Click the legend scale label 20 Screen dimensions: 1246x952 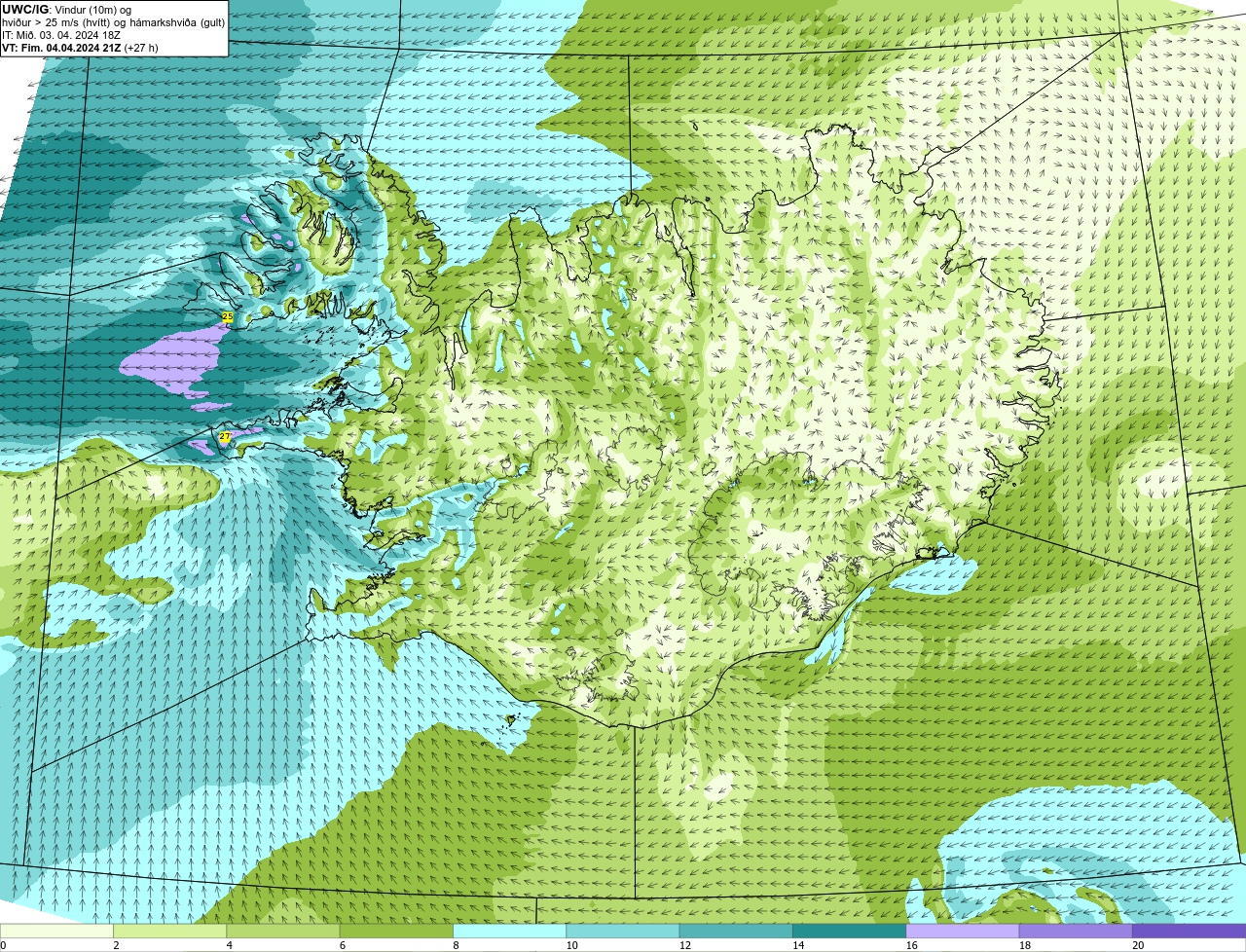coord(1138,945)
